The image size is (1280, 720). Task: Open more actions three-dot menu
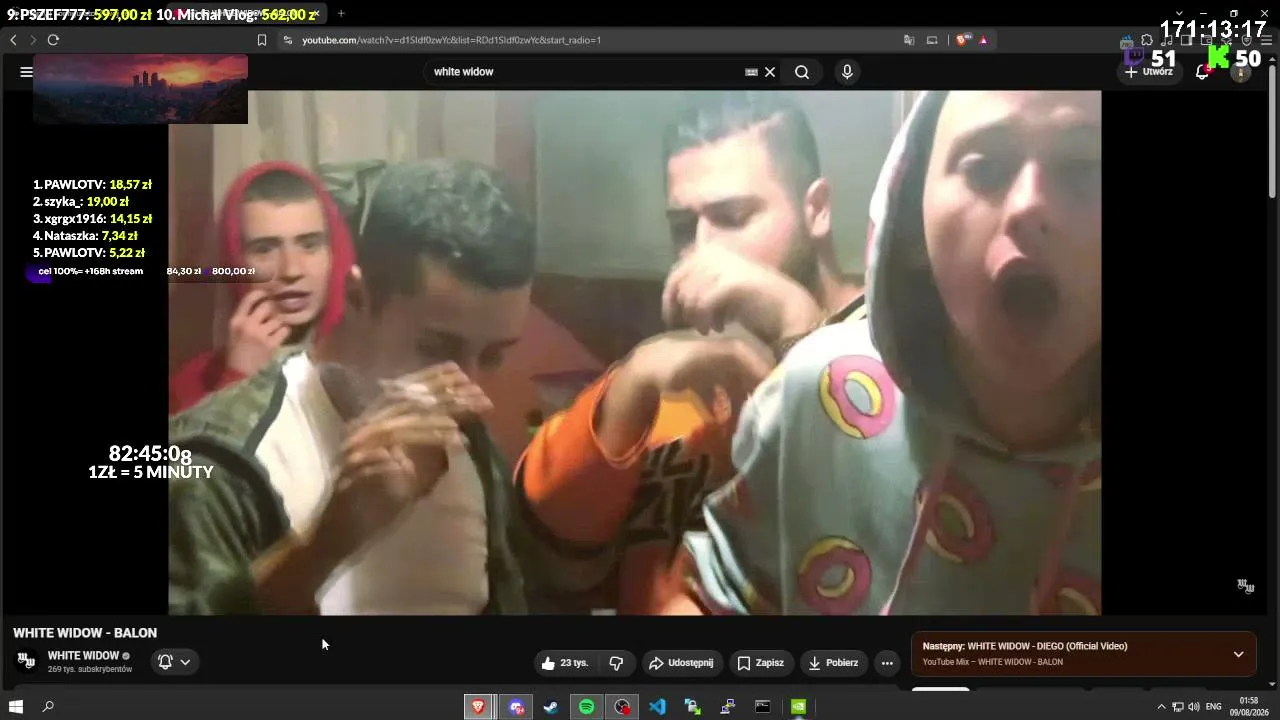[x=887, y=663]
